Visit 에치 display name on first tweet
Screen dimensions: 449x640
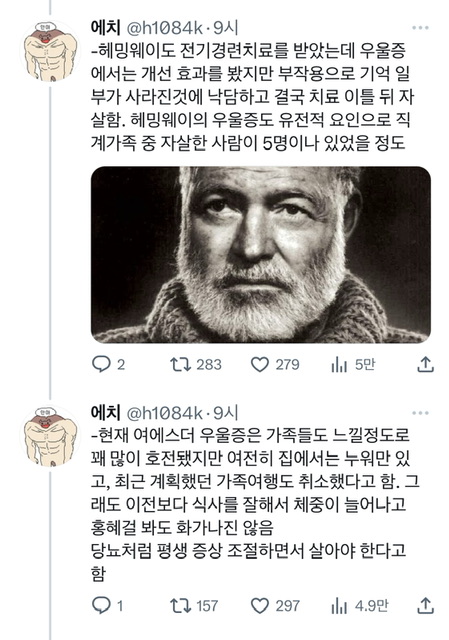coord(106,28)
